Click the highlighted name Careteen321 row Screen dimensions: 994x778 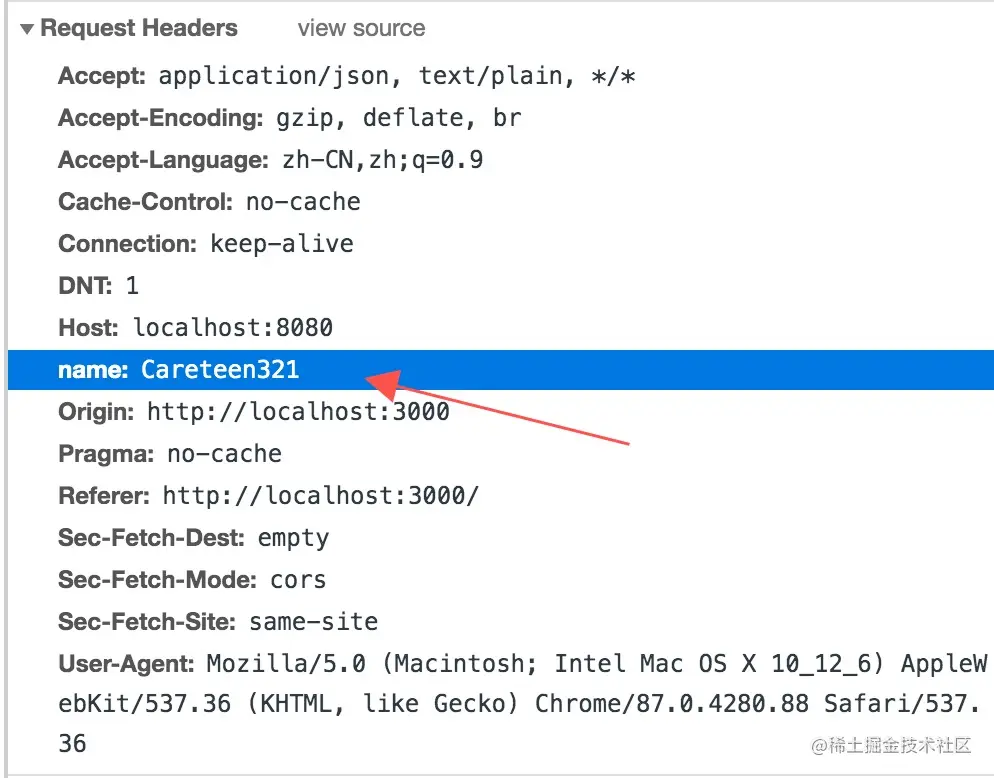point(501,370)
